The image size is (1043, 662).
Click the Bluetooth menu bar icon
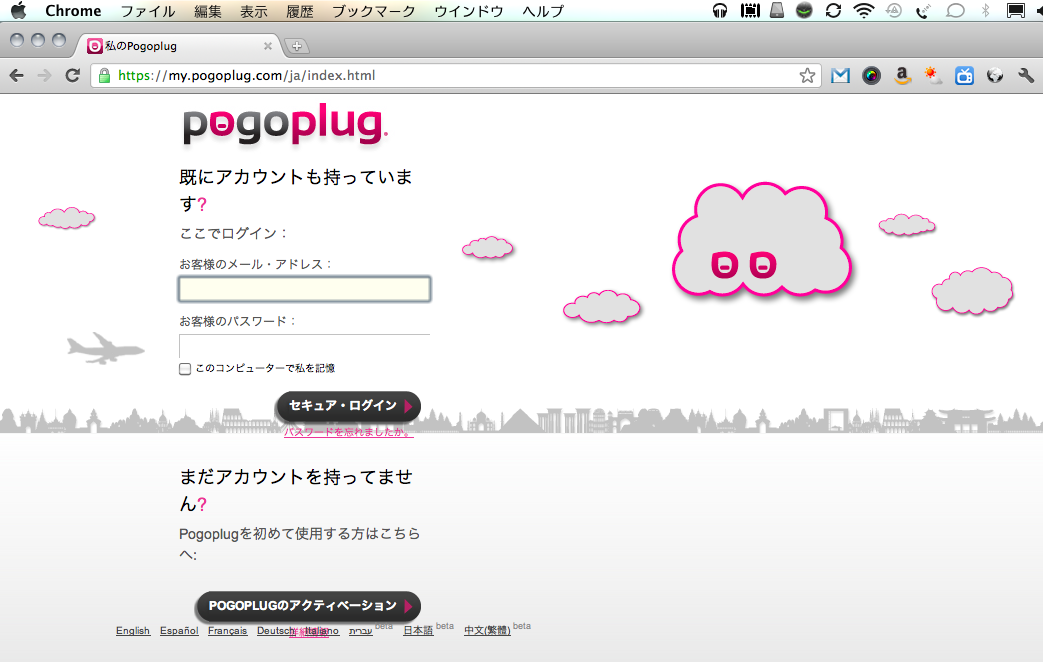986,11
